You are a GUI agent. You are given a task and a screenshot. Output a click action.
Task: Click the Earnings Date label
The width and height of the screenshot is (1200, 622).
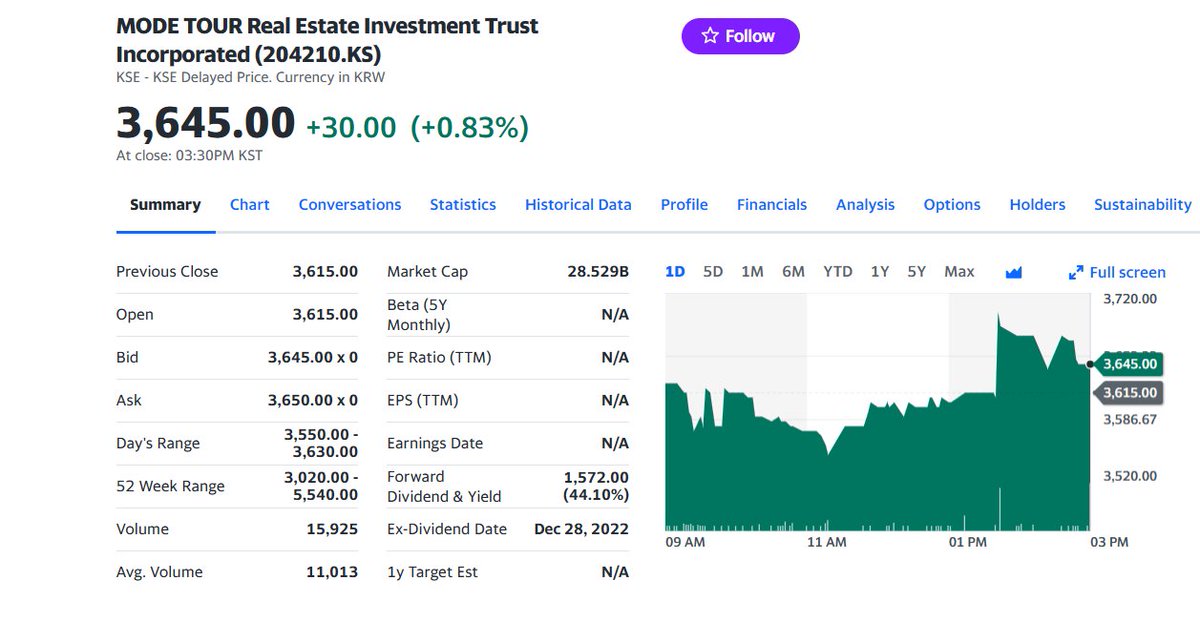pos(435,443)
